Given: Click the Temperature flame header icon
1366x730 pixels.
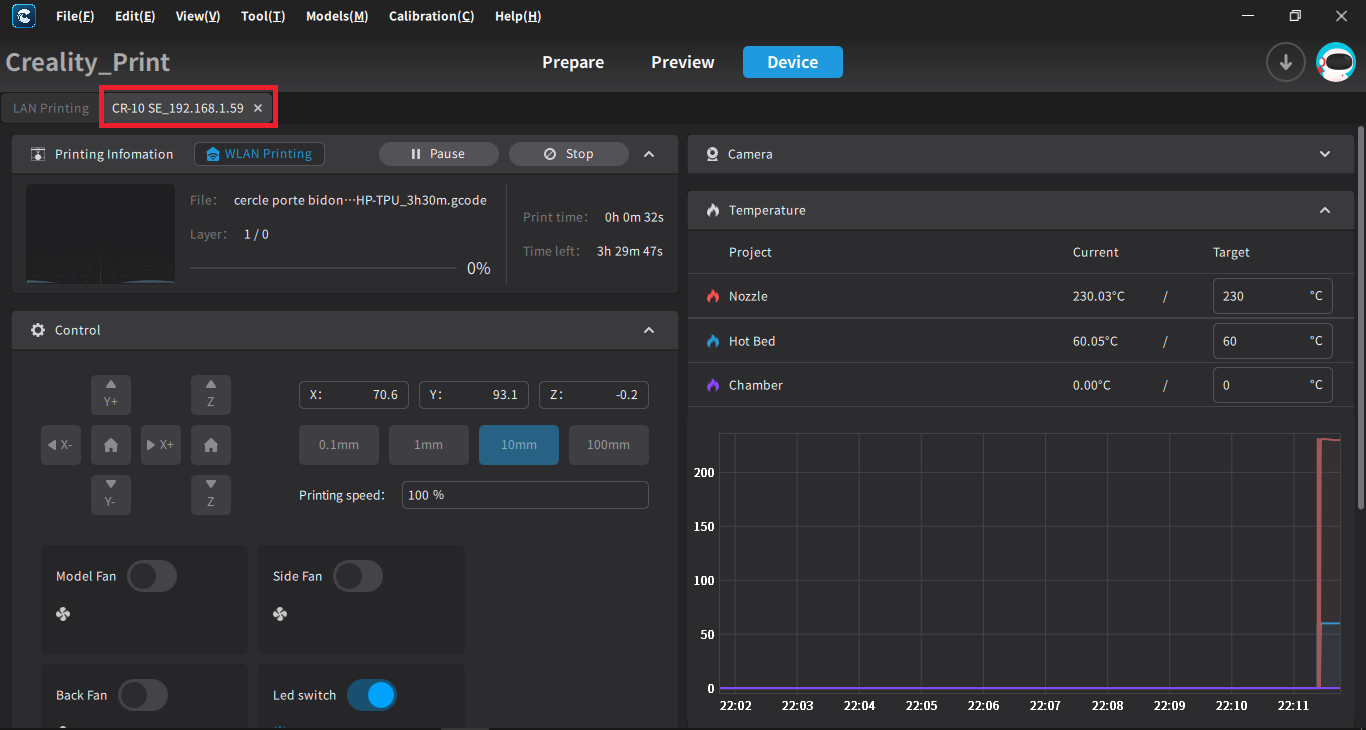Looking at the screenshot, I should 713,210.
